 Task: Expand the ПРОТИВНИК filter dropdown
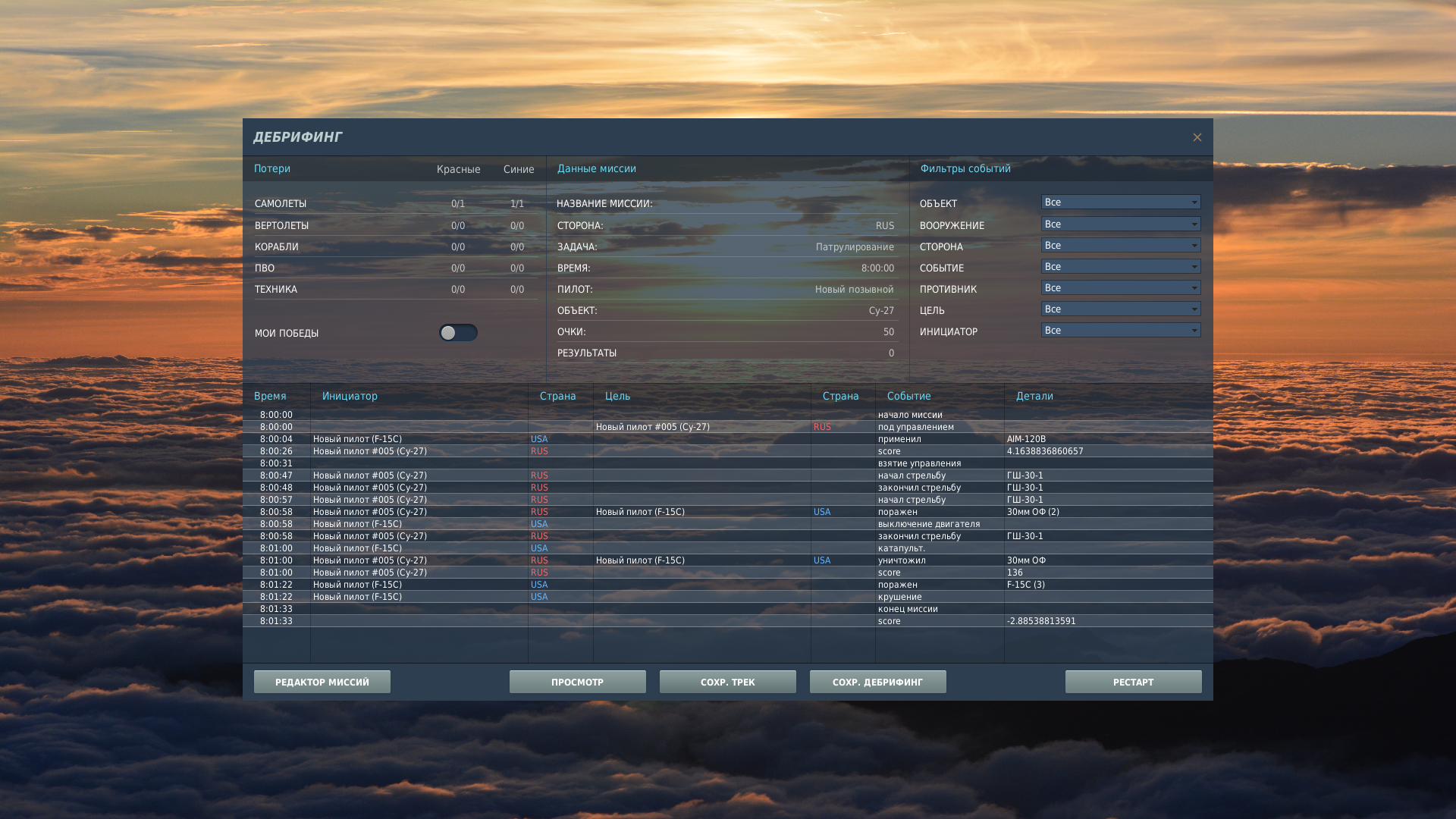click(1121, 287)
